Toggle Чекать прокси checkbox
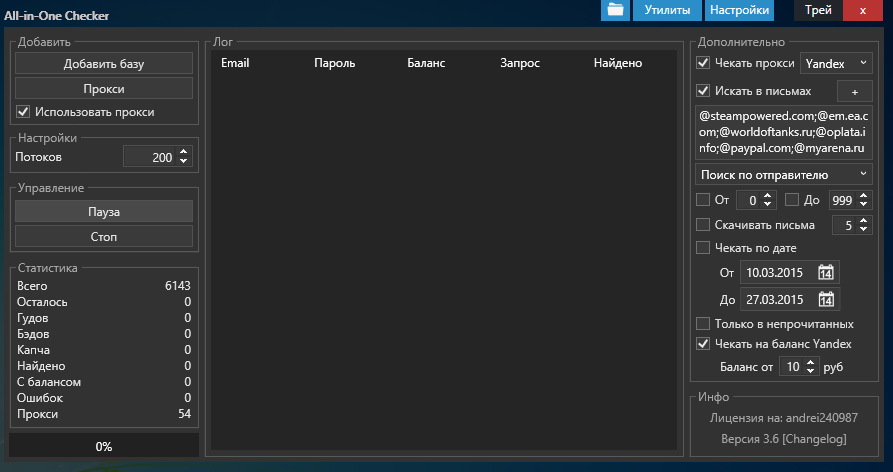The image size is (893, 472). (x=703, y=63)
